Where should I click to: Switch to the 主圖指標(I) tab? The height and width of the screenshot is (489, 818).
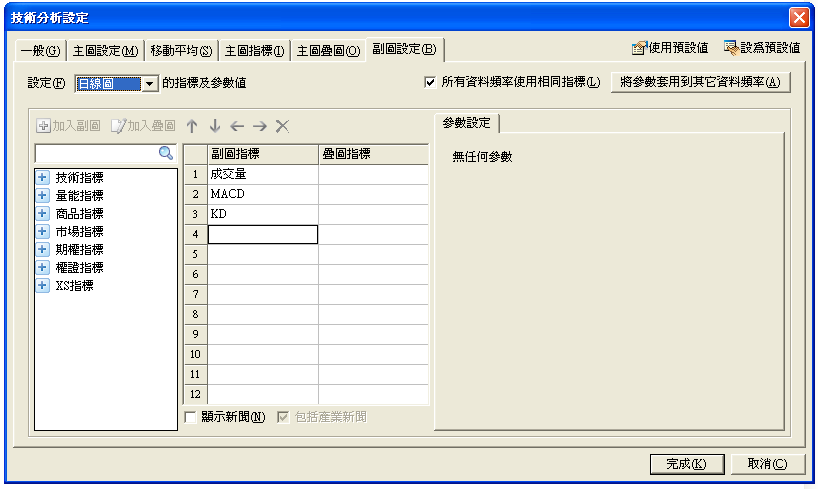click(255, 51)
